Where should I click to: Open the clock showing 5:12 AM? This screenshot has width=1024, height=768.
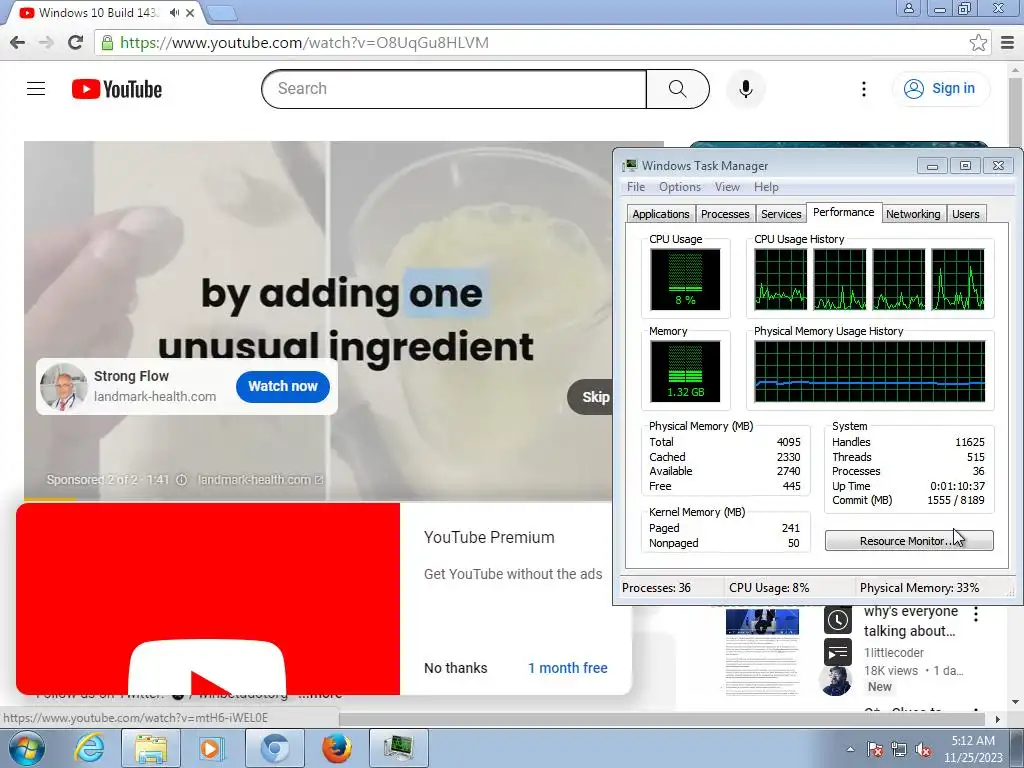pyautogui.click(x=973, y=749)
